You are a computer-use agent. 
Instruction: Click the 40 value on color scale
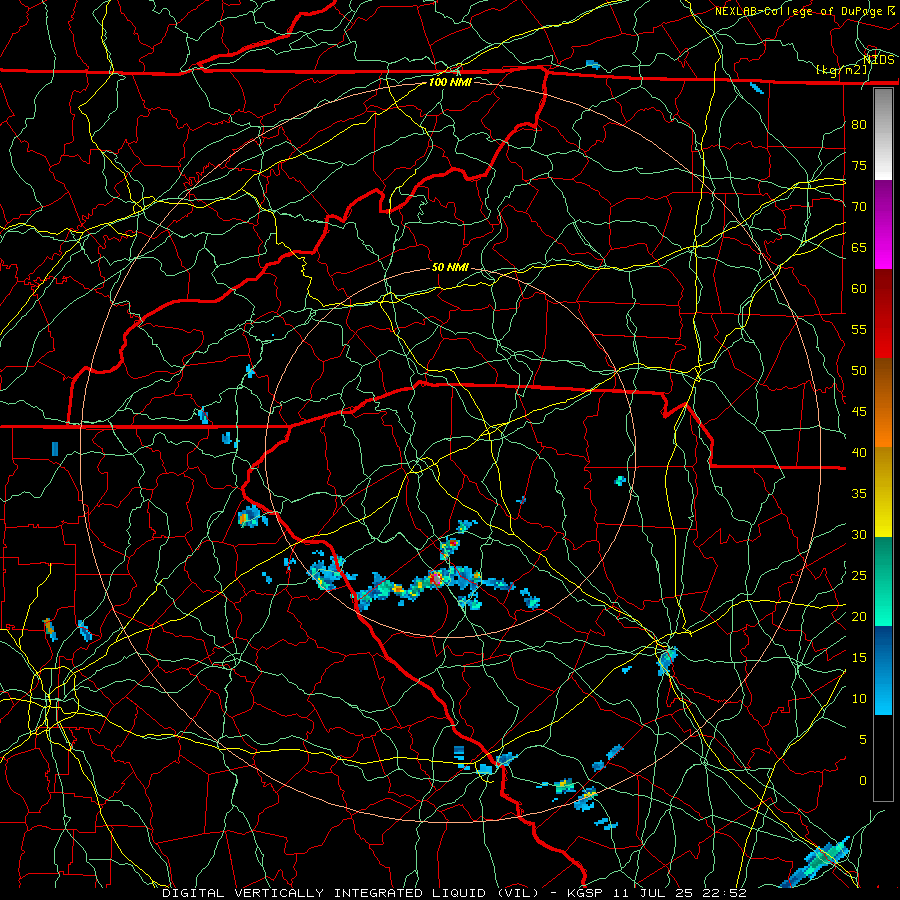point(859,453)
